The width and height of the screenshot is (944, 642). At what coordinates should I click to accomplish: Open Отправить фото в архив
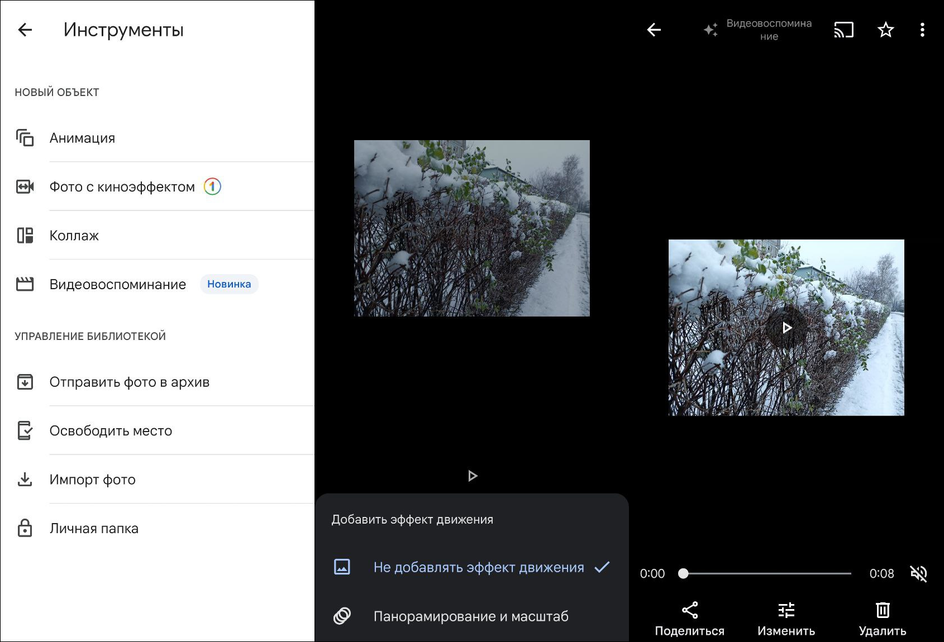pyautogui.click(x=135, y=382)
